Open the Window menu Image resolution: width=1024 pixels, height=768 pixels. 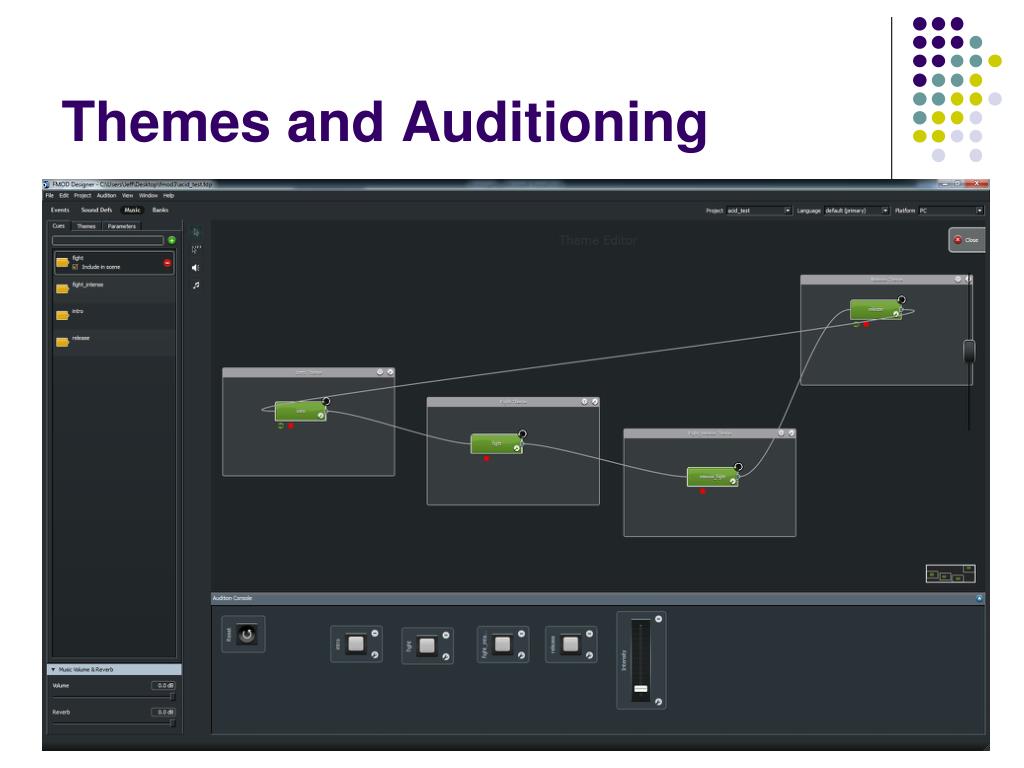pyautogui.click(x=148, y=195)
